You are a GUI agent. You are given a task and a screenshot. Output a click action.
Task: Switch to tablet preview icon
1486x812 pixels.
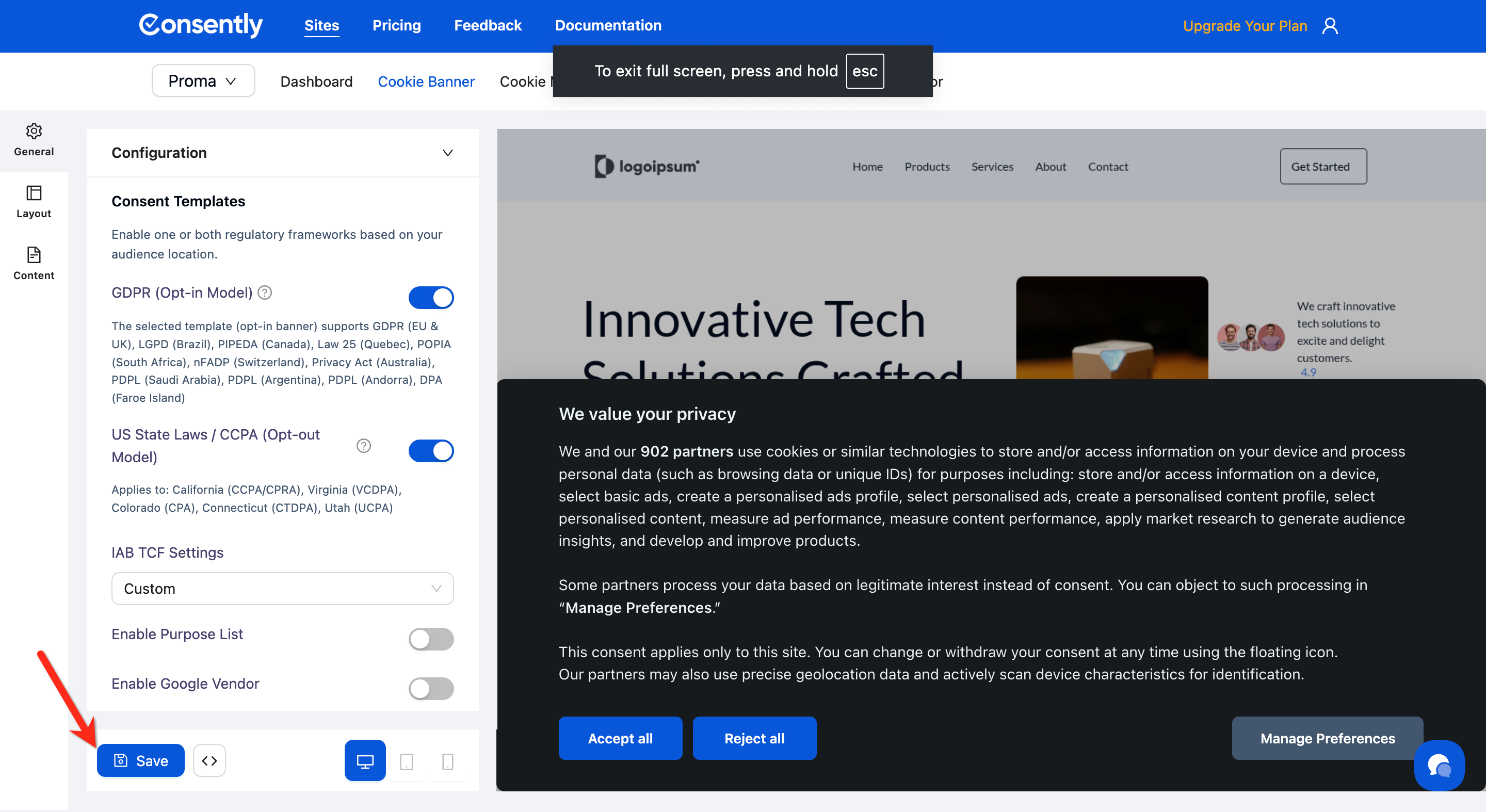tap(406, 761)
